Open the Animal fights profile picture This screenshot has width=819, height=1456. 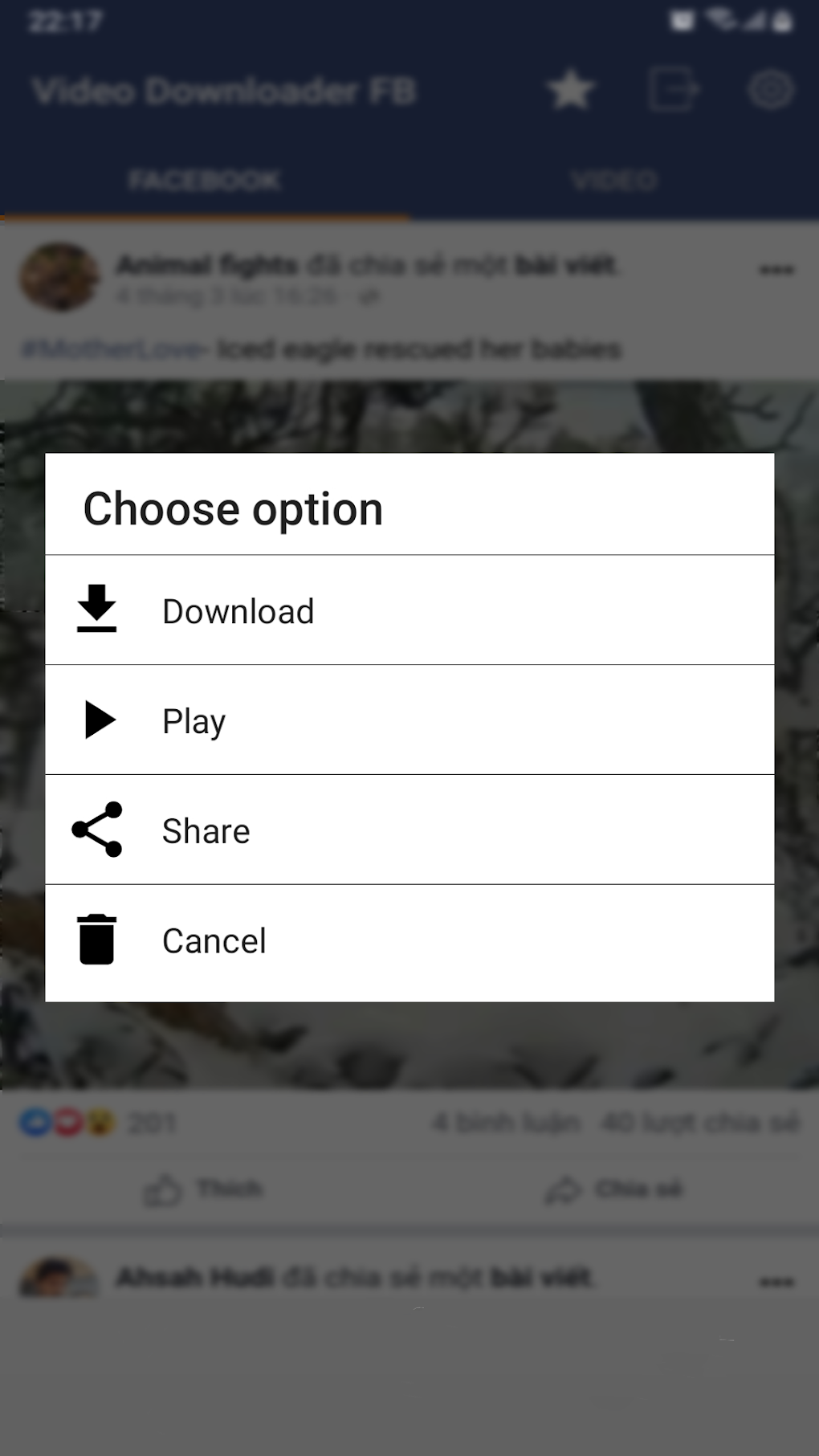tap(59, 277)
